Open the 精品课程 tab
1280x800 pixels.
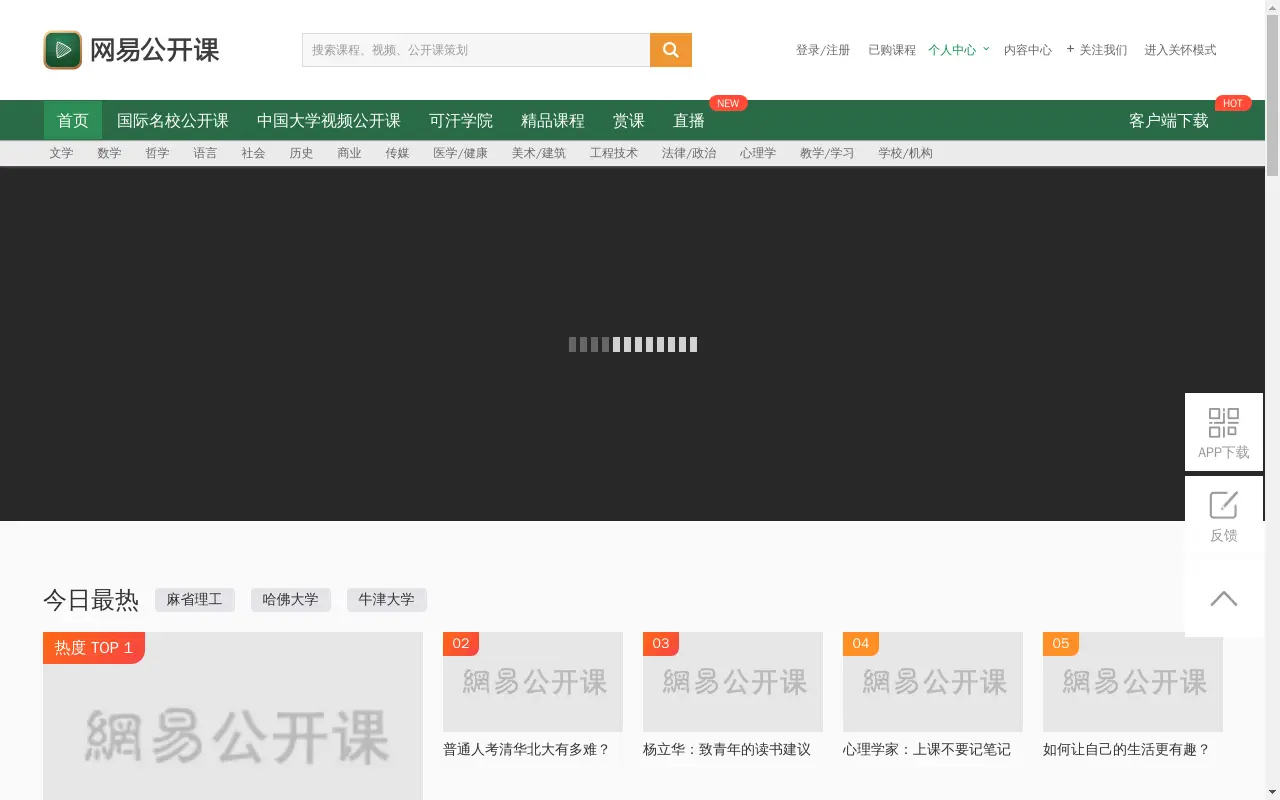click(553, 120)
